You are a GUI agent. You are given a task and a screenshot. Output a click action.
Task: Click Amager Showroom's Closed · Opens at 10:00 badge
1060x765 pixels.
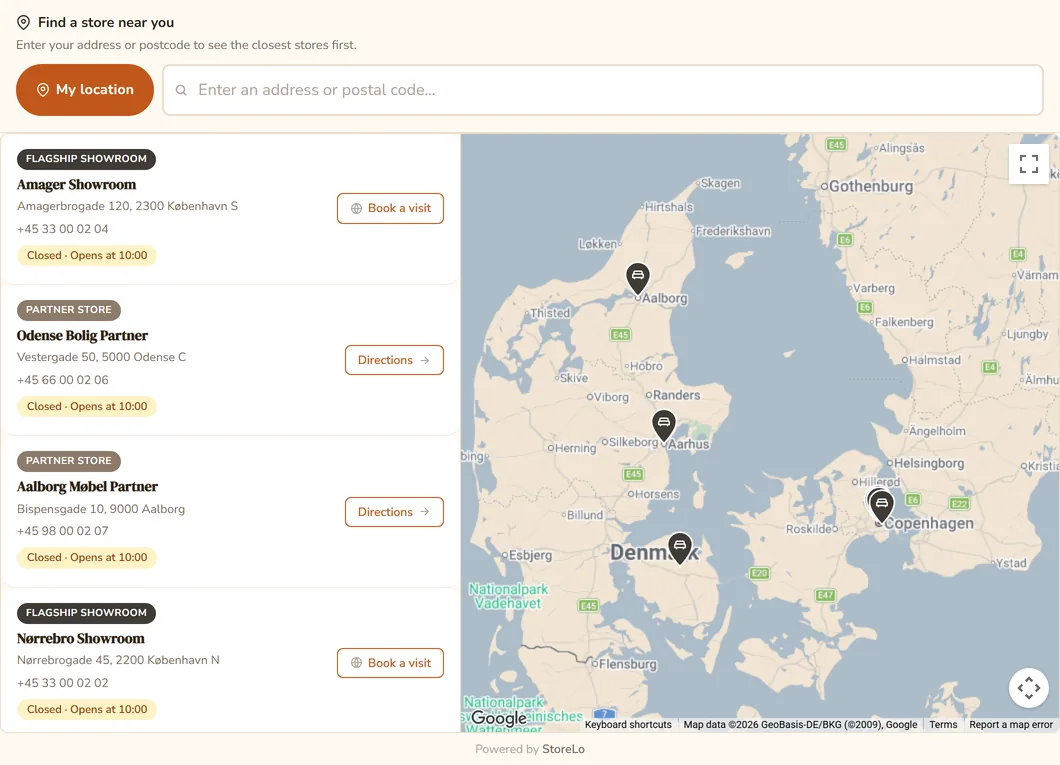[x=87, y=255]
